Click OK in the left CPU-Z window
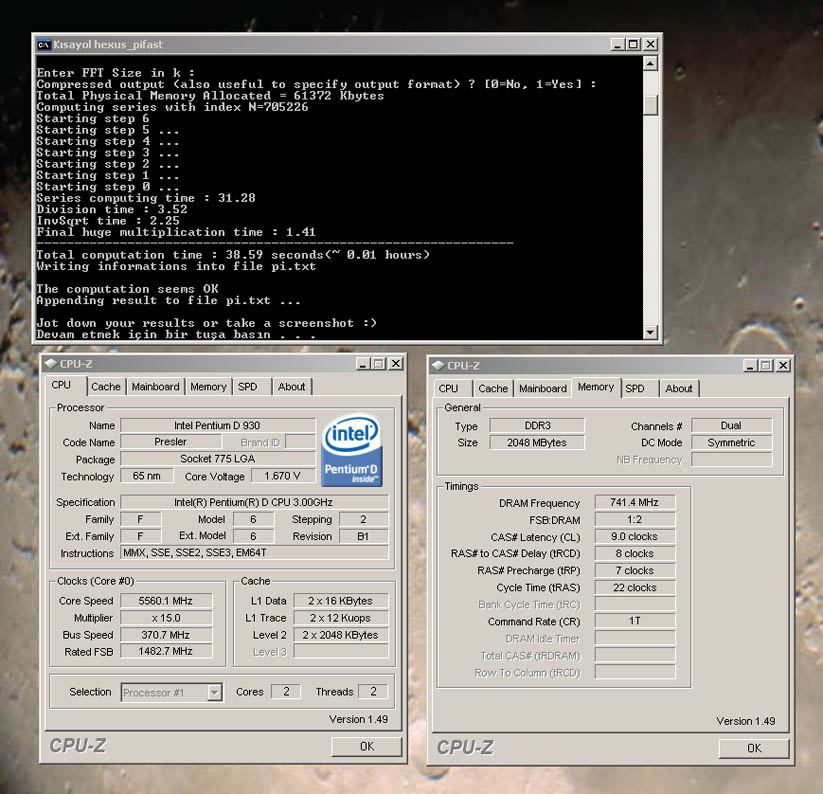Image resolution: width=823 pixels, height=794 pixels. click(x=366, y=746)
